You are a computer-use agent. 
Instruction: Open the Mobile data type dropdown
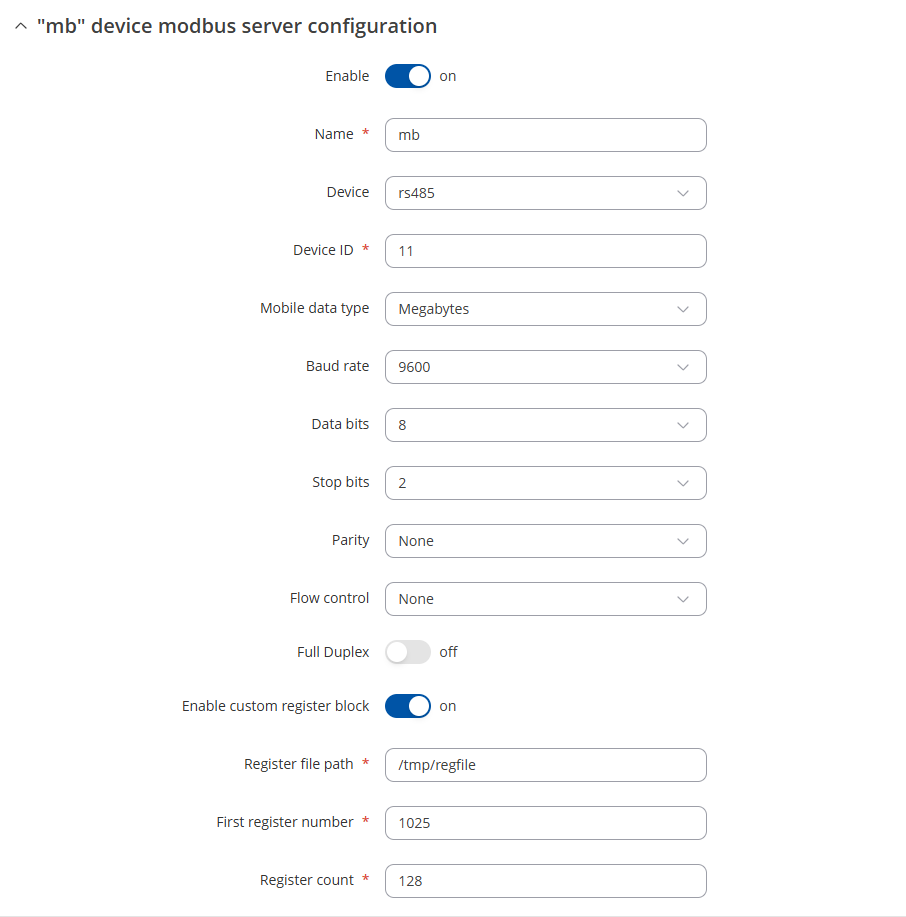pyautogui.click(x=545, y=309)
